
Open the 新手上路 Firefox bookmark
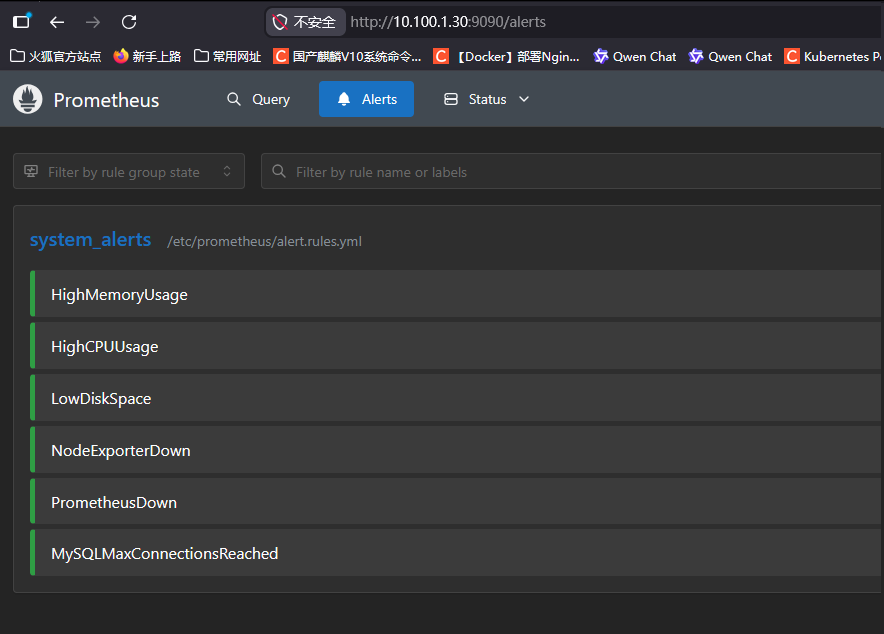(x=147, y=56)
